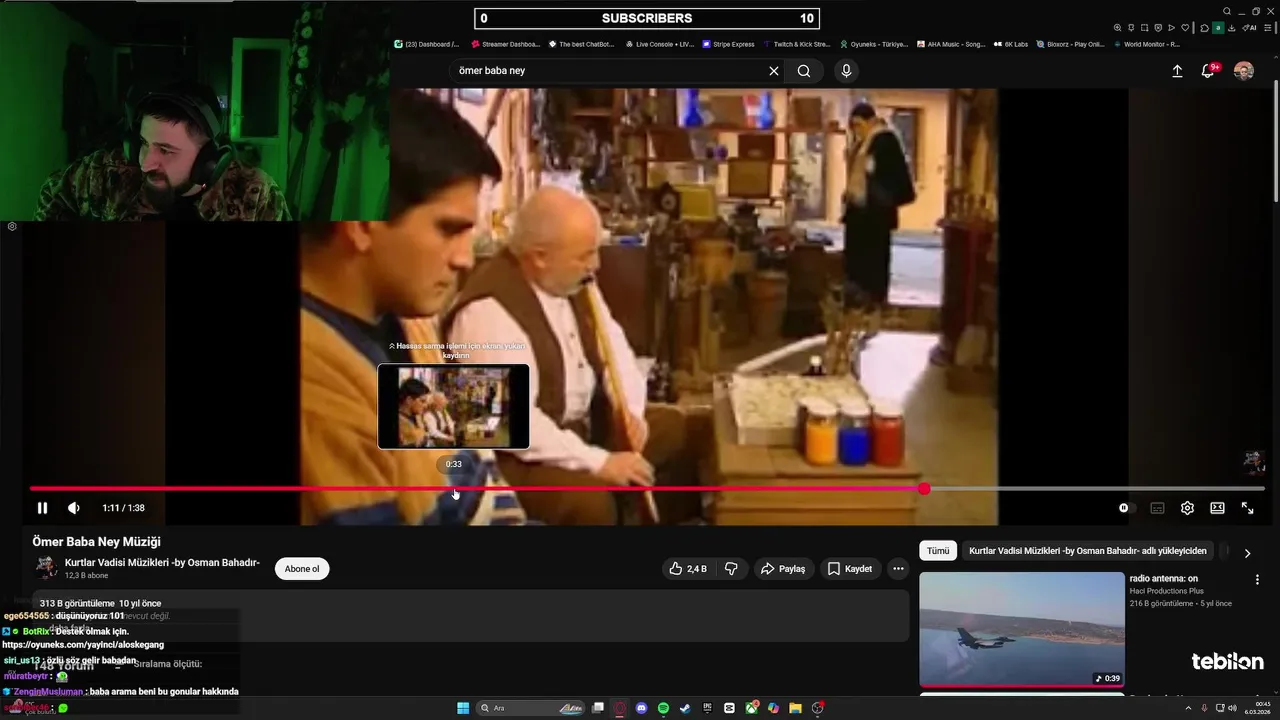Click the 0:33 preview thumbnail
Image resolution: width=1280 pixels, height=720 pixels.
[453, 407]
